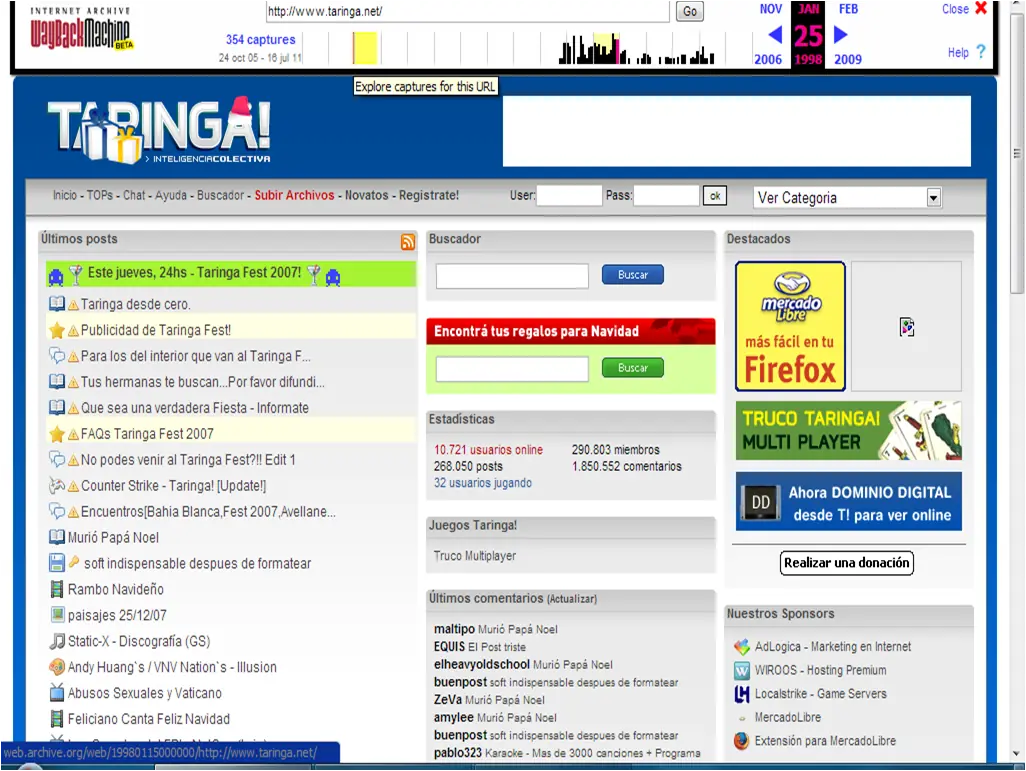Viewport: 1026px width, 771px height.
Task: Click Localstrike sponsor icon
Action: 741,694
